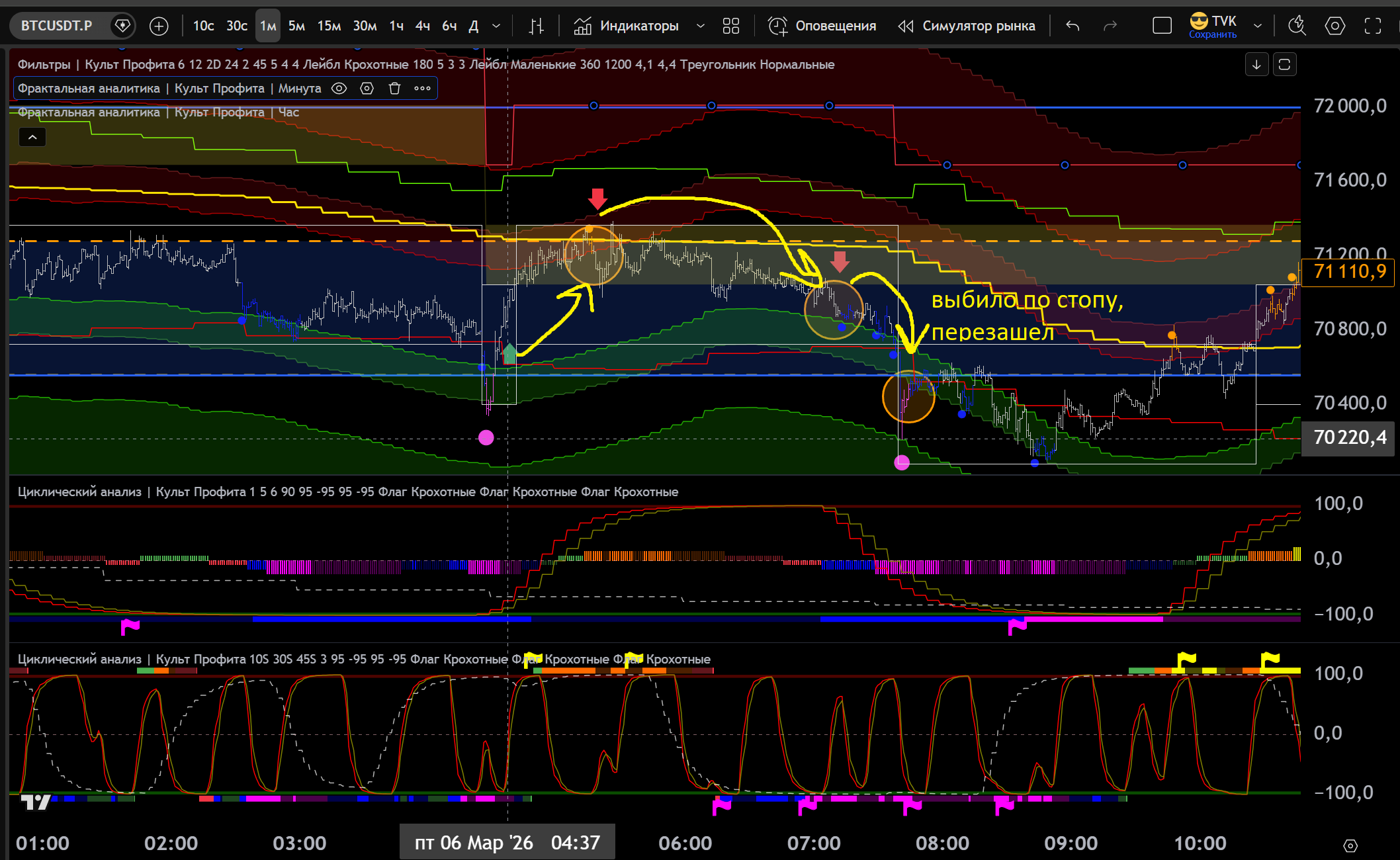Open the indicator templates grid icon
The width and height of the screenshot is (1400, 860).
730,26
